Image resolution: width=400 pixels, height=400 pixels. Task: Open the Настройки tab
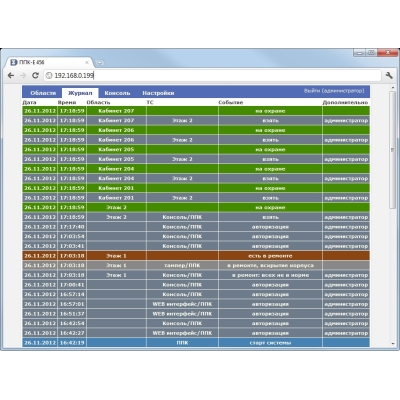point(158,93)
